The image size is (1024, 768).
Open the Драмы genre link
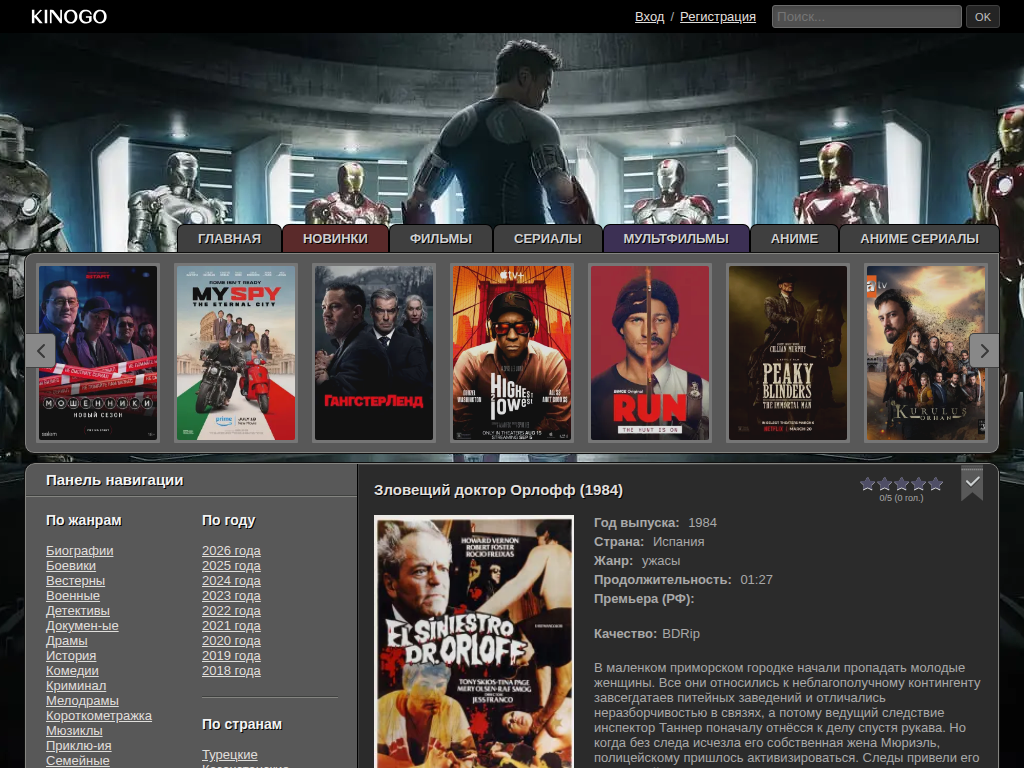pyautogui.click(x=67, y=641)
